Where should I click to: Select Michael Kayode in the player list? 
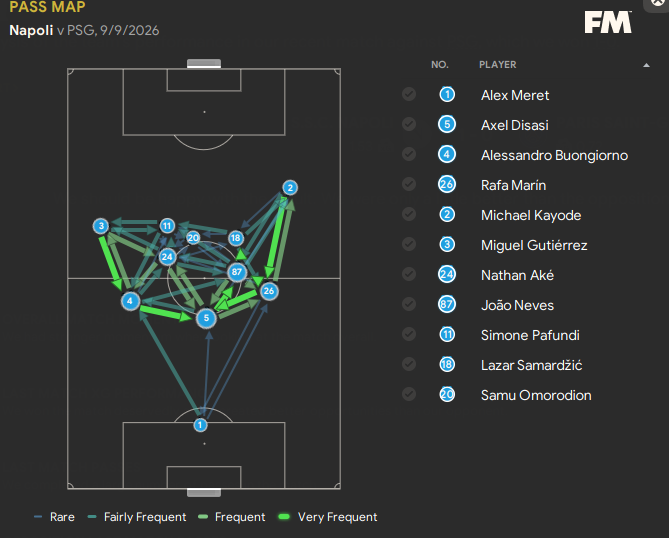531,215
